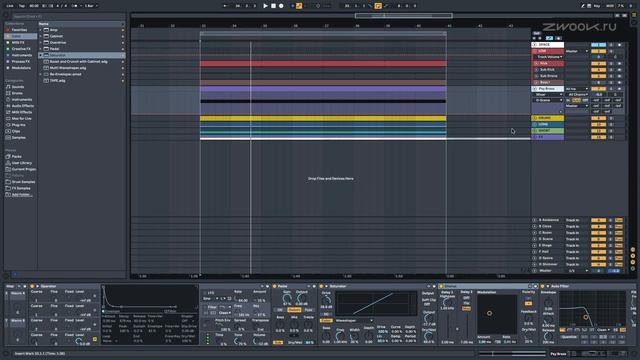Click the Operator Tone knob

tap(238, 340)
